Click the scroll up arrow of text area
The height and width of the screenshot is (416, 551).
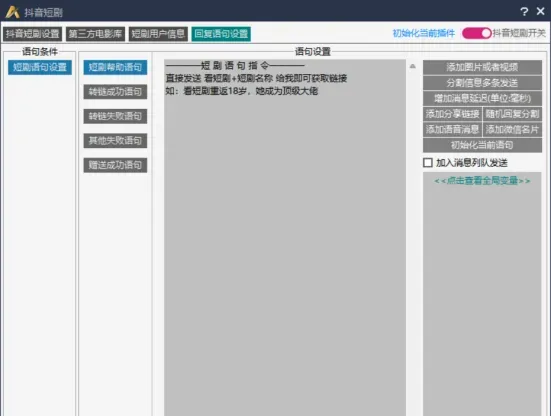(413, 66)
